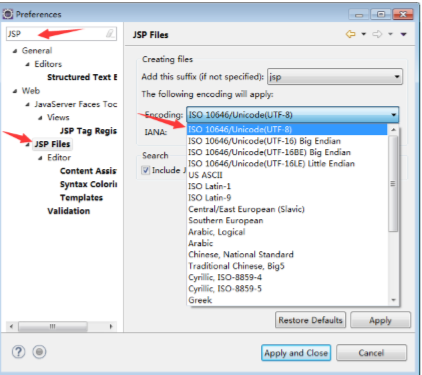The image size is (422, 375).
Task: Select JSP Tag Registry tree item
Action: 88,131
